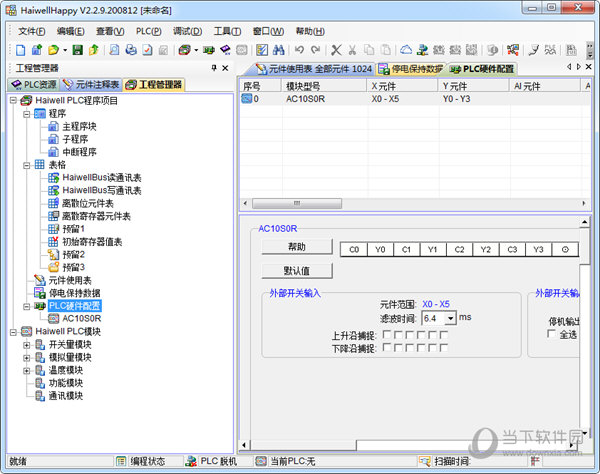Click the Print toolbar icon
The height and width of the screenshot is (474, 600).
(131, 50)
